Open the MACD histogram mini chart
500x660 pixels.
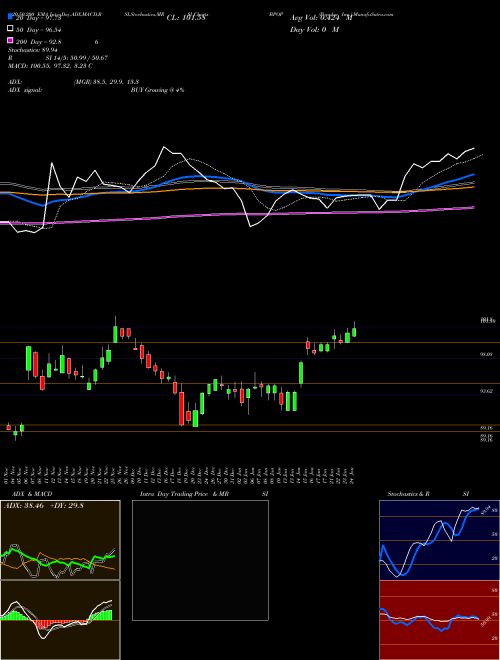pyautogui.click(x=60, y=620)
